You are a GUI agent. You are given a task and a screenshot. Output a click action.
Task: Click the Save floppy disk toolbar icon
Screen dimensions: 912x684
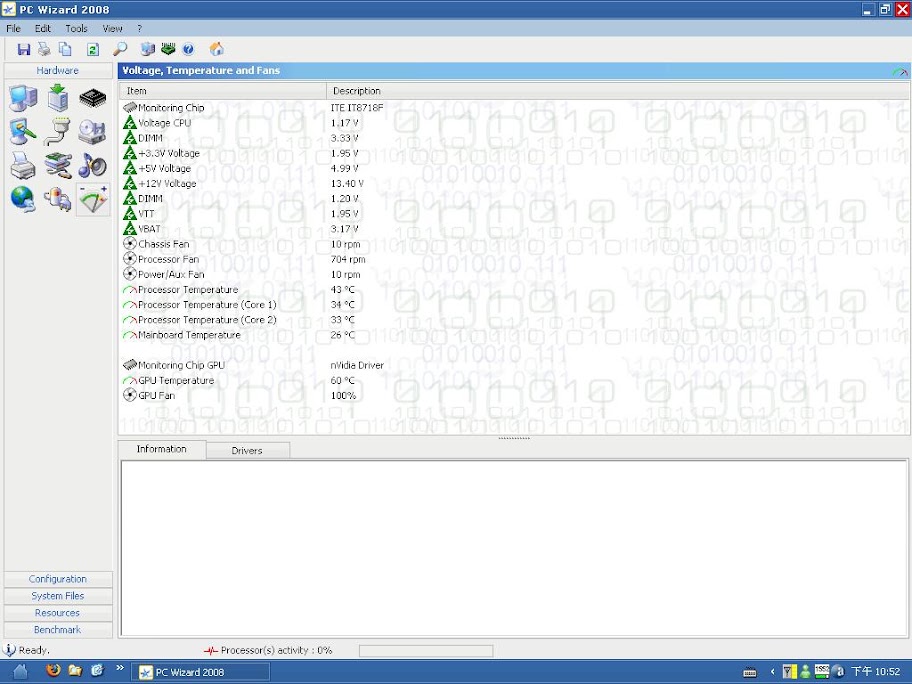pyautogui.click(x=24, y=49)
